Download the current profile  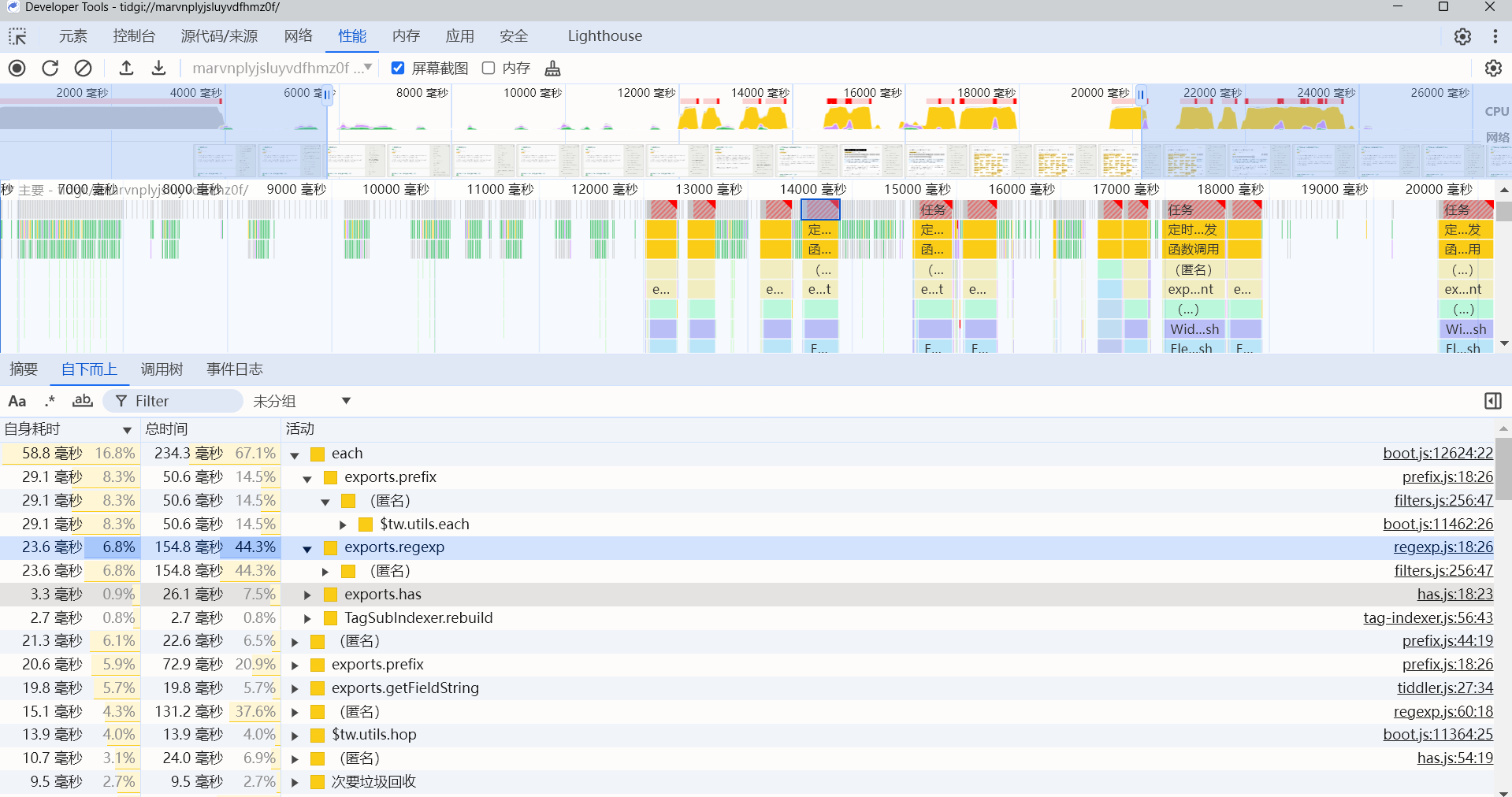pos(158,68)
